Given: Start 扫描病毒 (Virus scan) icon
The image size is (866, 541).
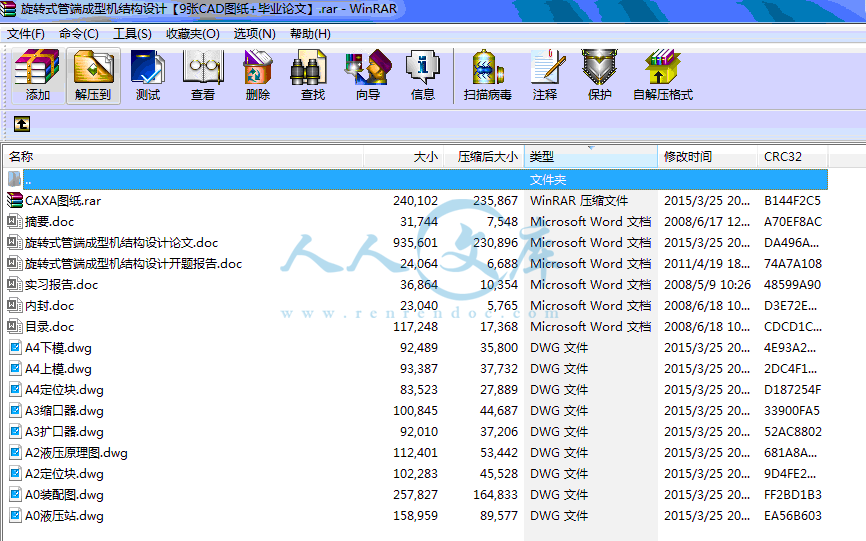Looking at the screenshot, I should click(488, 67).
